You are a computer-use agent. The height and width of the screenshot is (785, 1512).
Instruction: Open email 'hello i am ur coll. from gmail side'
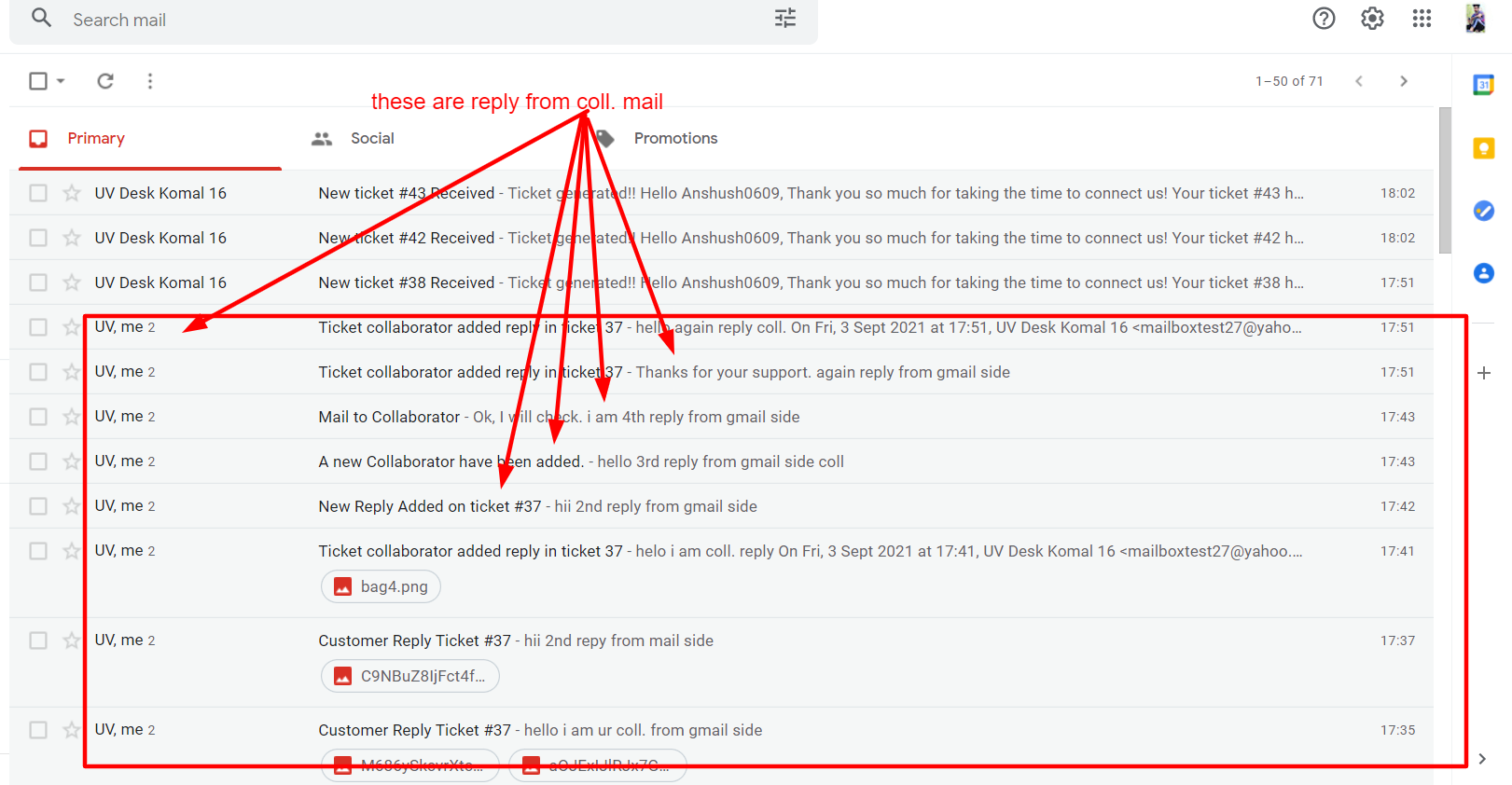click(722, 746)
